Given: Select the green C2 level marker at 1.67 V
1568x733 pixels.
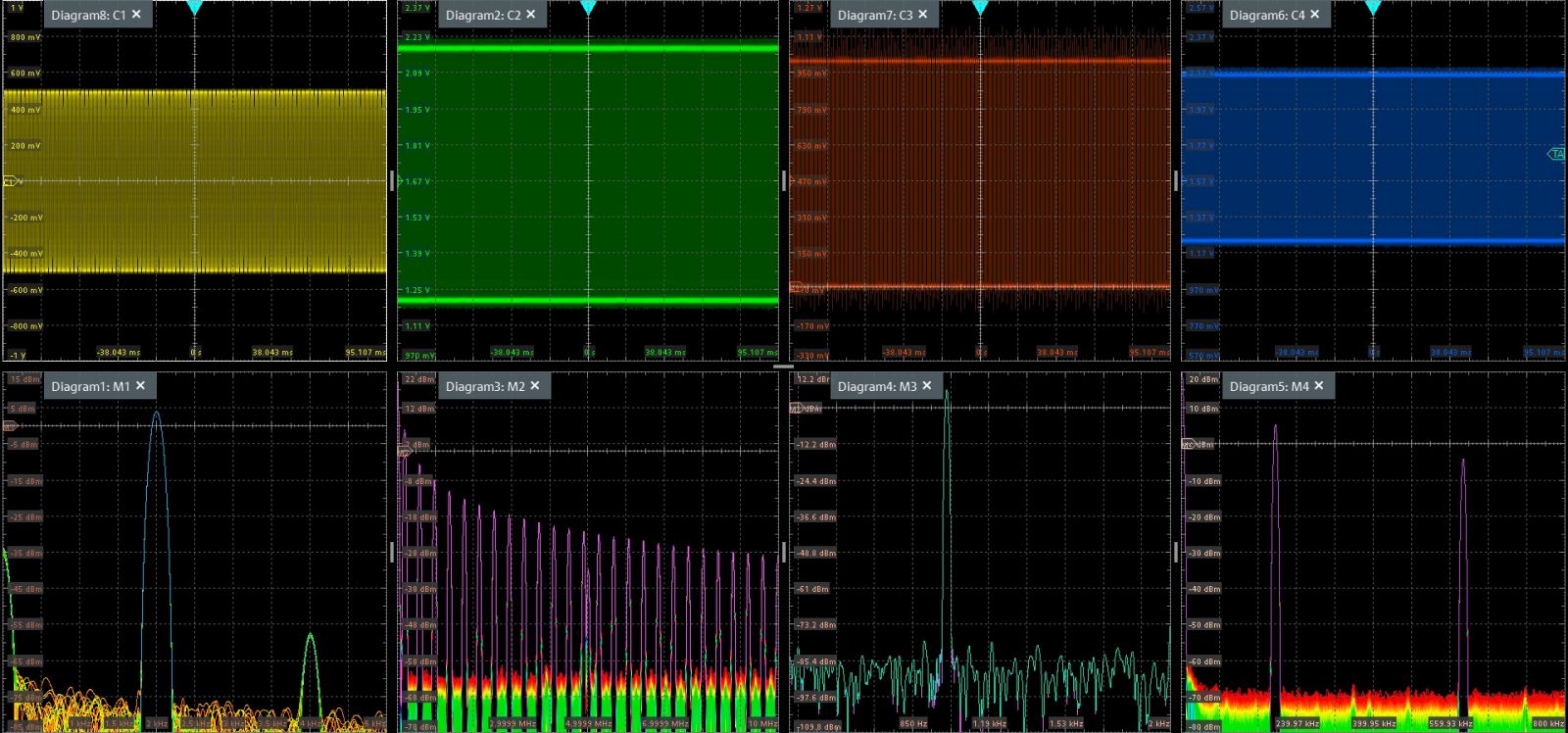Looking at the screenshot, I should tap(400, 180).
